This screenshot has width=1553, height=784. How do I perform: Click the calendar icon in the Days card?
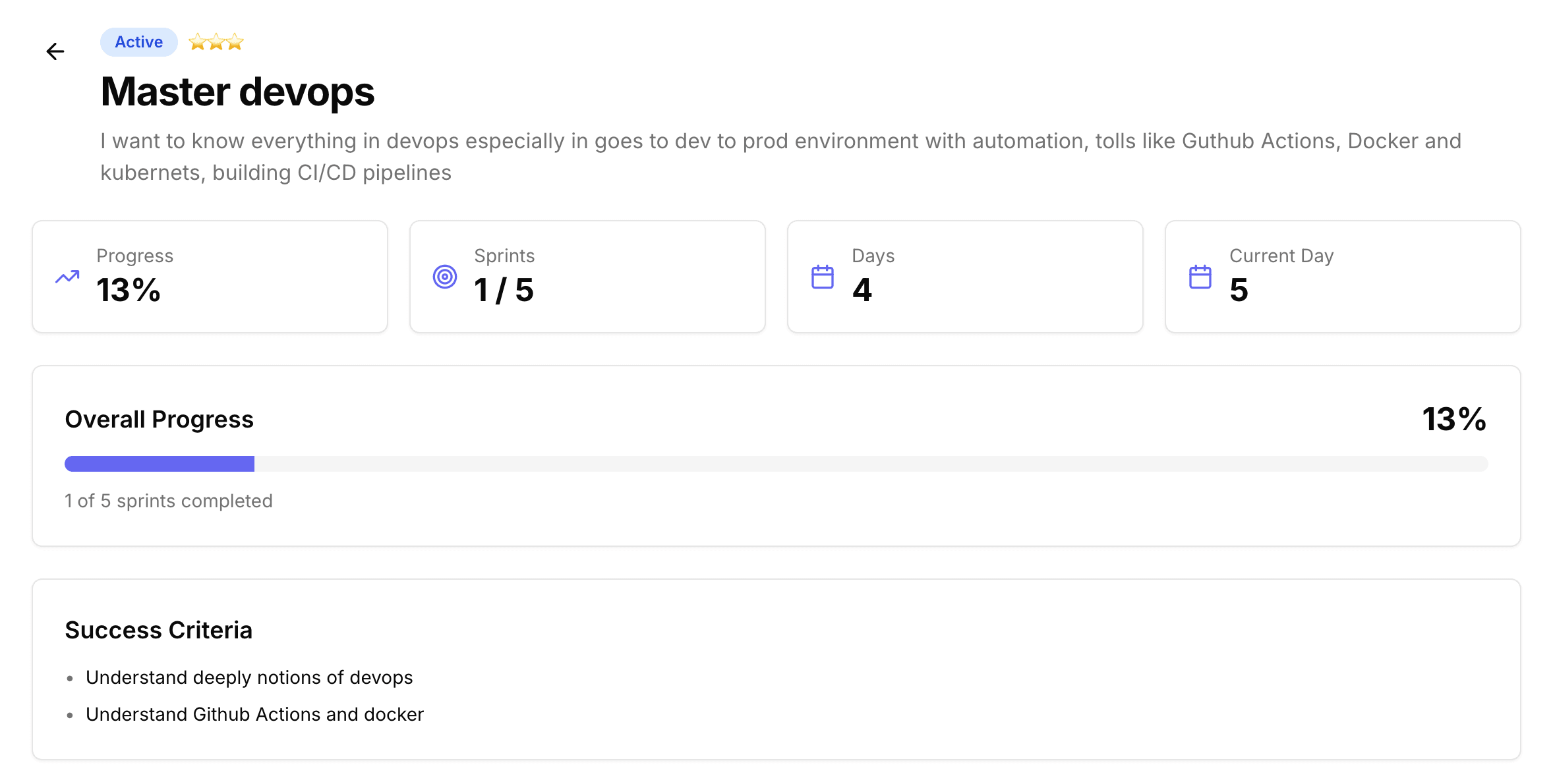coord(823,277)
